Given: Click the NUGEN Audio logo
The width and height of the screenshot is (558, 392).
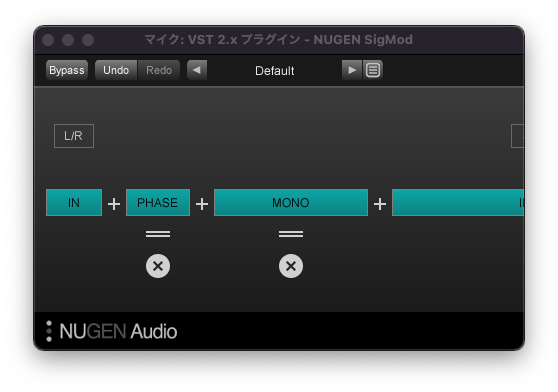Looking at the screenshot, I should pyautogui.click(x=118, y=331).
